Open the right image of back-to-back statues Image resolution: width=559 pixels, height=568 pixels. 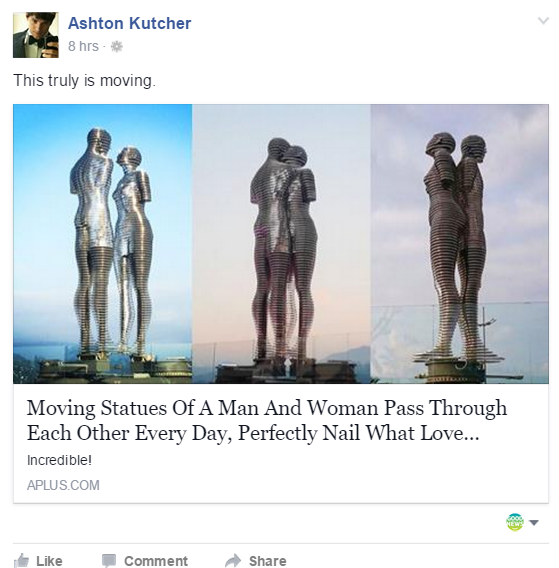click(459, 244)
